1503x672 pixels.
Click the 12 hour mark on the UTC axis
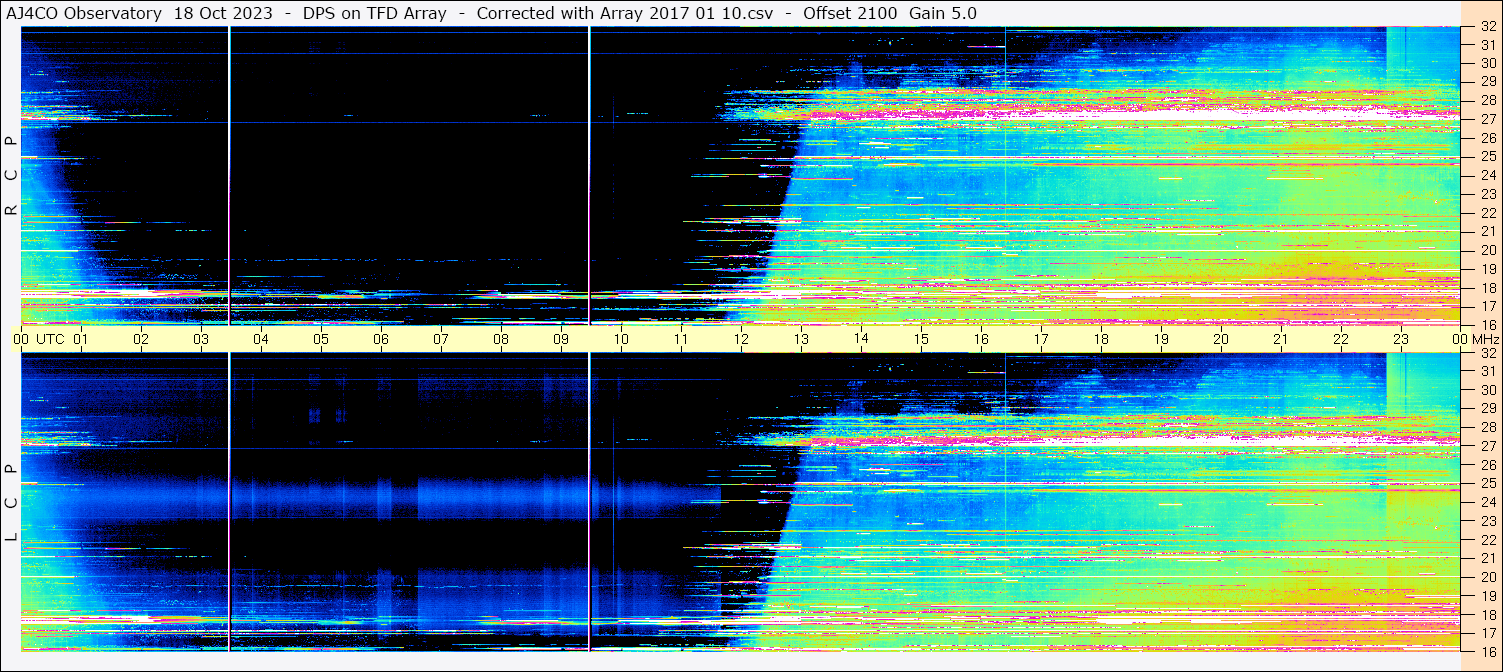(x=741, y=339)
